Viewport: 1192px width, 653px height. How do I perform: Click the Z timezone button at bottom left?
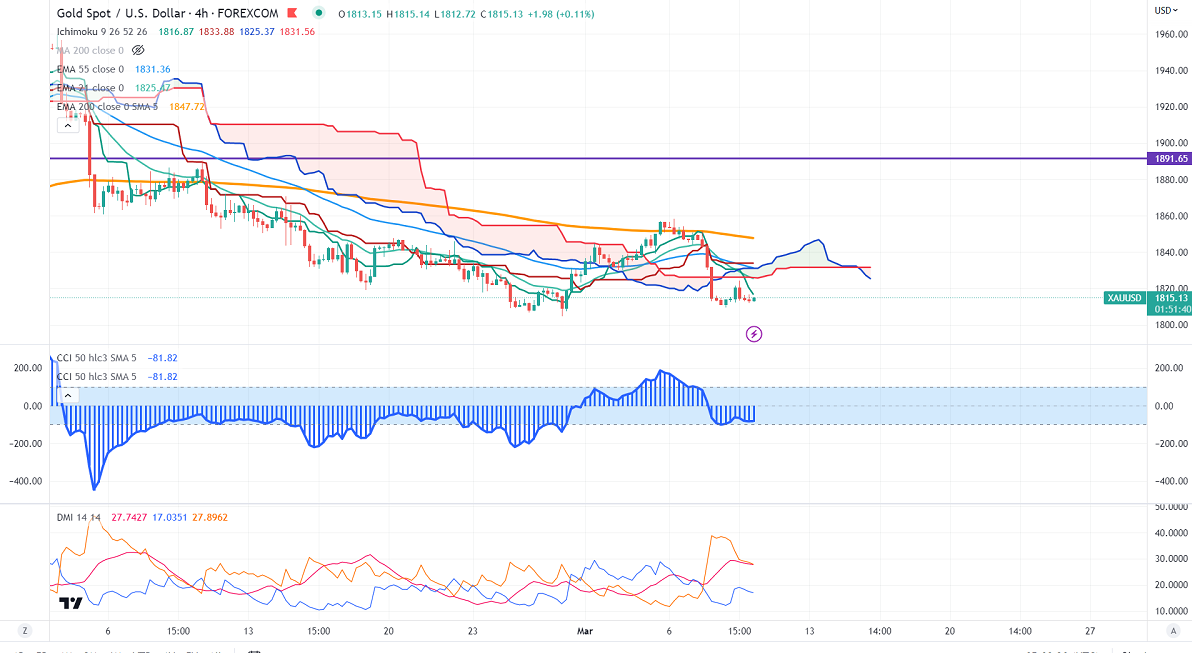24,631
